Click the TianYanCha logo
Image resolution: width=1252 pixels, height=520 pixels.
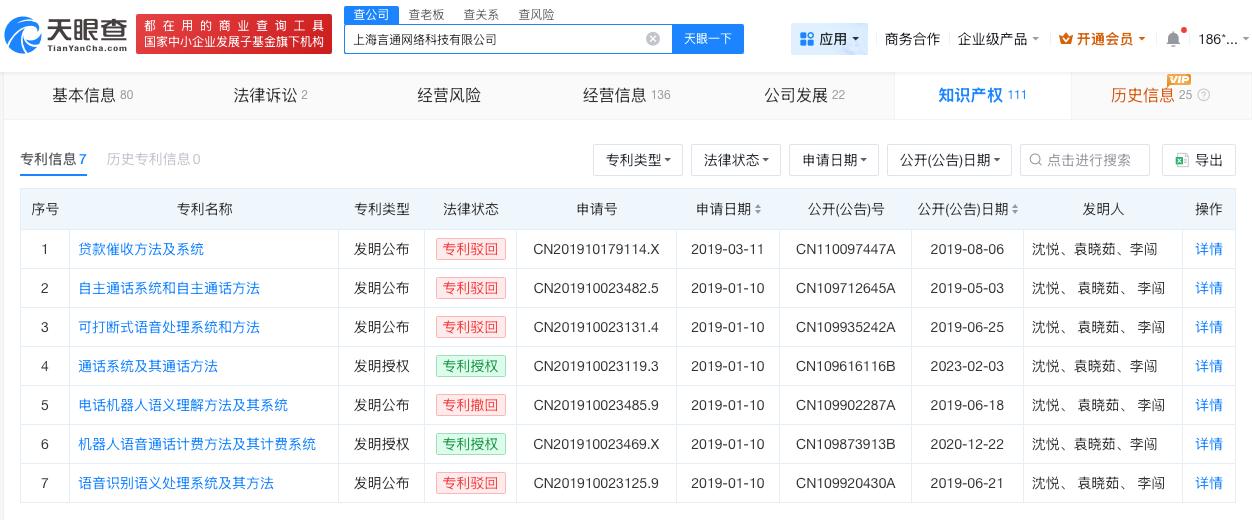click(x=66, y=35)
